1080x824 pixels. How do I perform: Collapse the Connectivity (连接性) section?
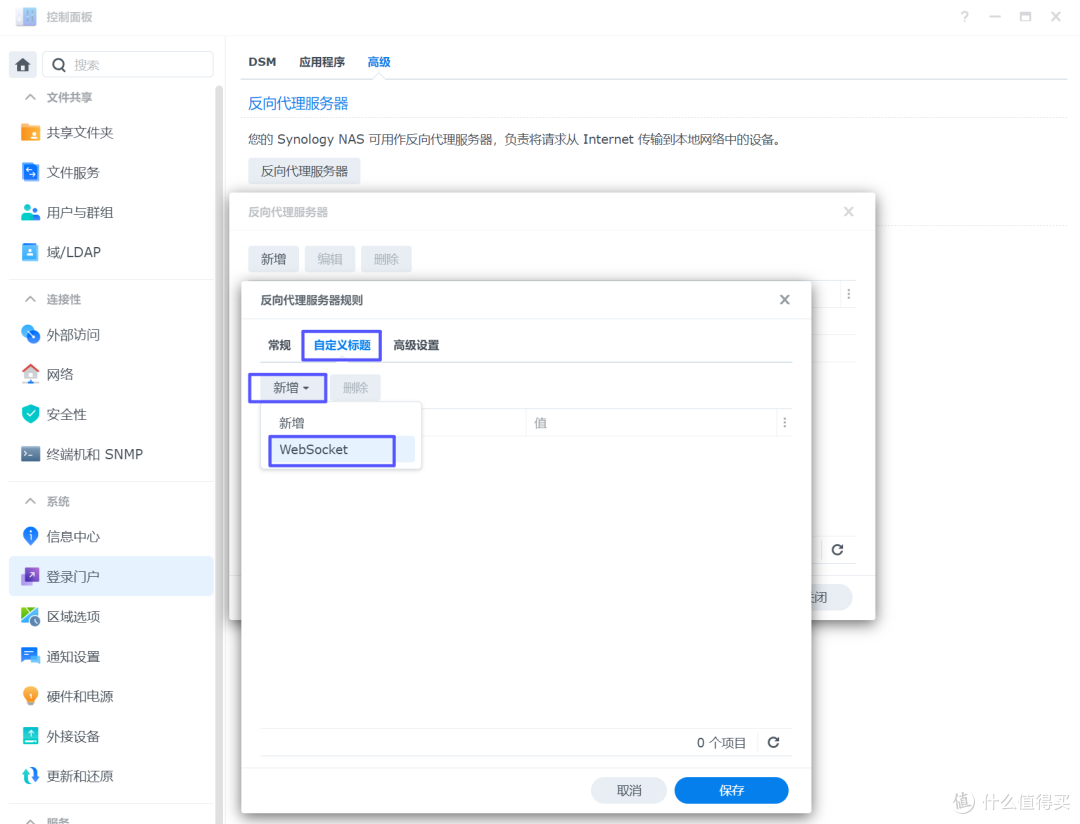point(30,299)
